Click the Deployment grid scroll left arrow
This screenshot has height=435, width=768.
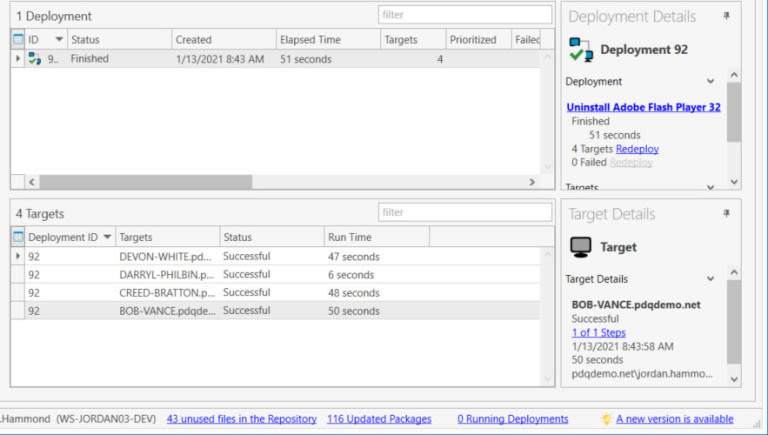coord(32,182)
